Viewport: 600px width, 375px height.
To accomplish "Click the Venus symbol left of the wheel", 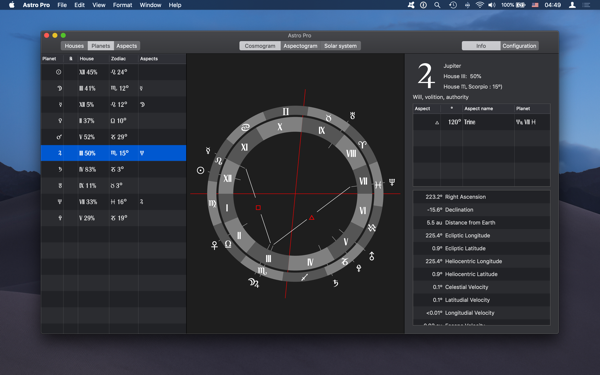I will click(215, 245).
